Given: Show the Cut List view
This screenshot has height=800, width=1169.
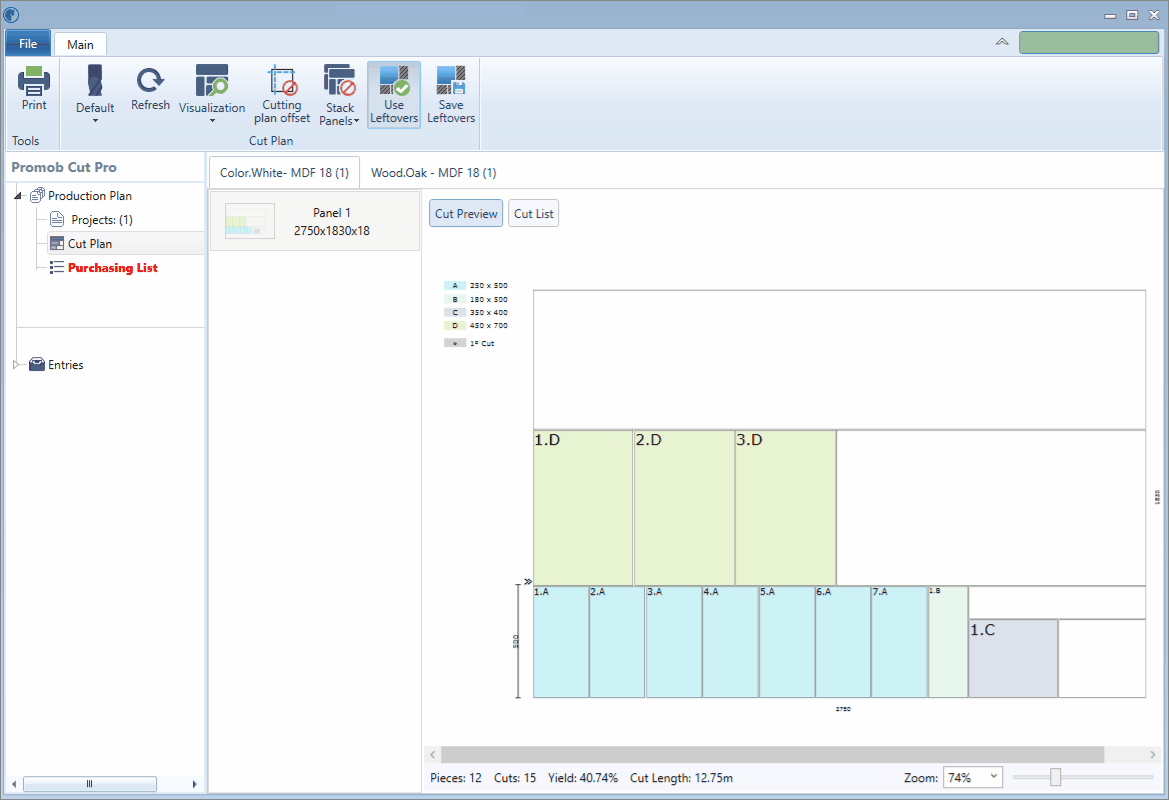Looking at the screenshot, I should (533, 213).
